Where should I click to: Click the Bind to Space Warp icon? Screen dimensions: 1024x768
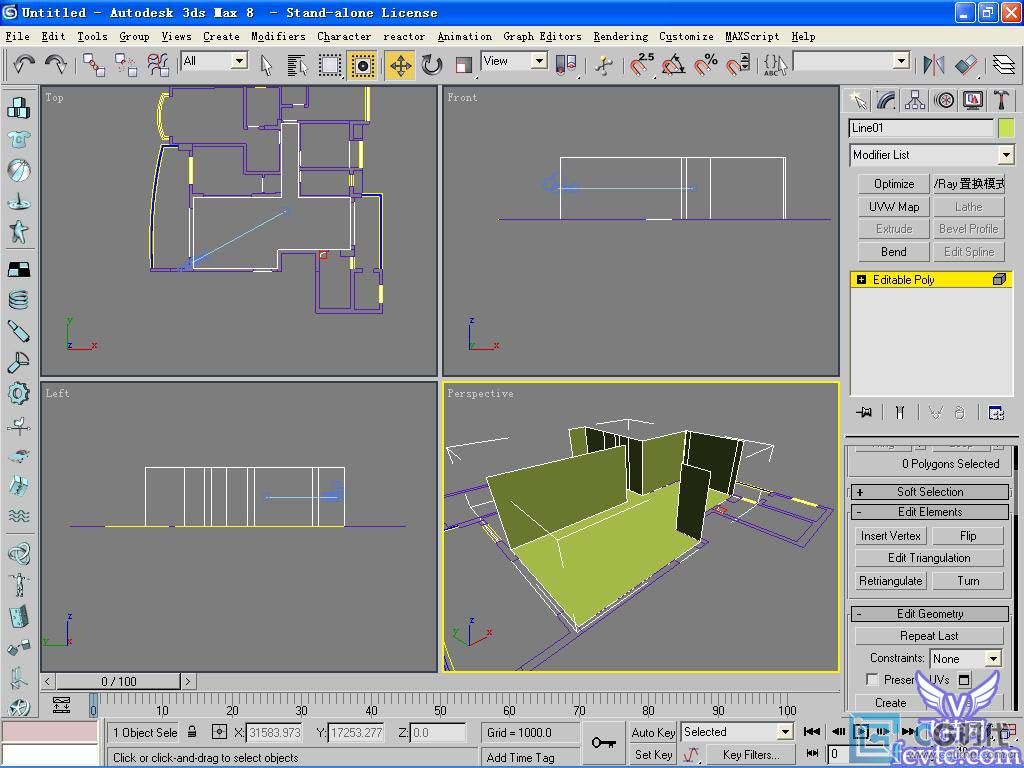click(x=157, y=65)
